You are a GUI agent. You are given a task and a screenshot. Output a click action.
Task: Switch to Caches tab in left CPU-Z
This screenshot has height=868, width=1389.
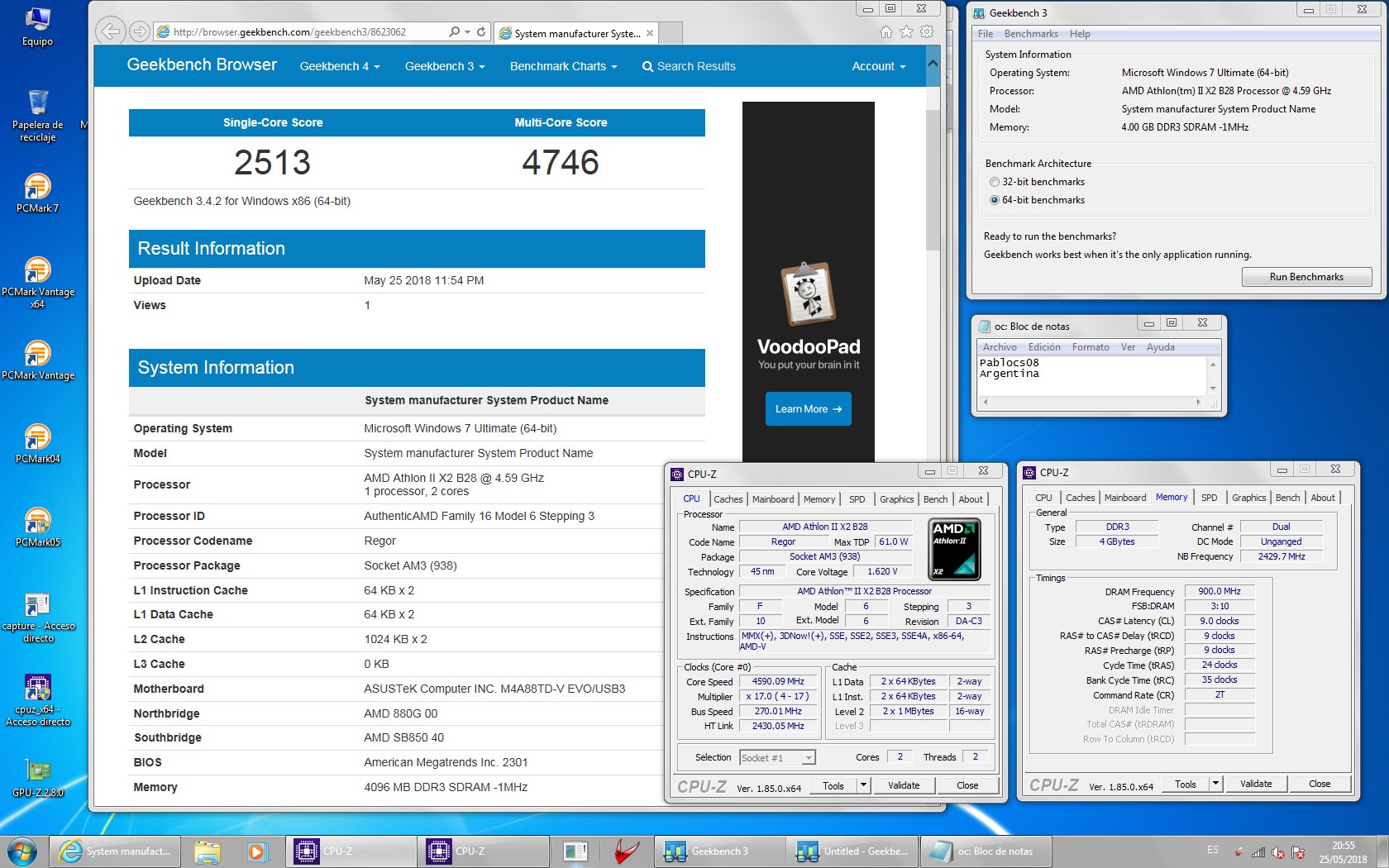point(728,499)
